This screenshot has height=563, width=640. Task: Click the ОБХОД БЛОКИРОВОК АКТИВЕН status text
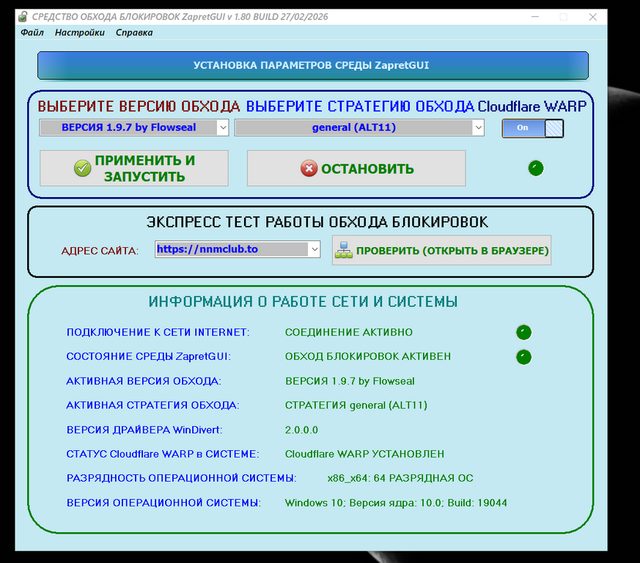368,356
